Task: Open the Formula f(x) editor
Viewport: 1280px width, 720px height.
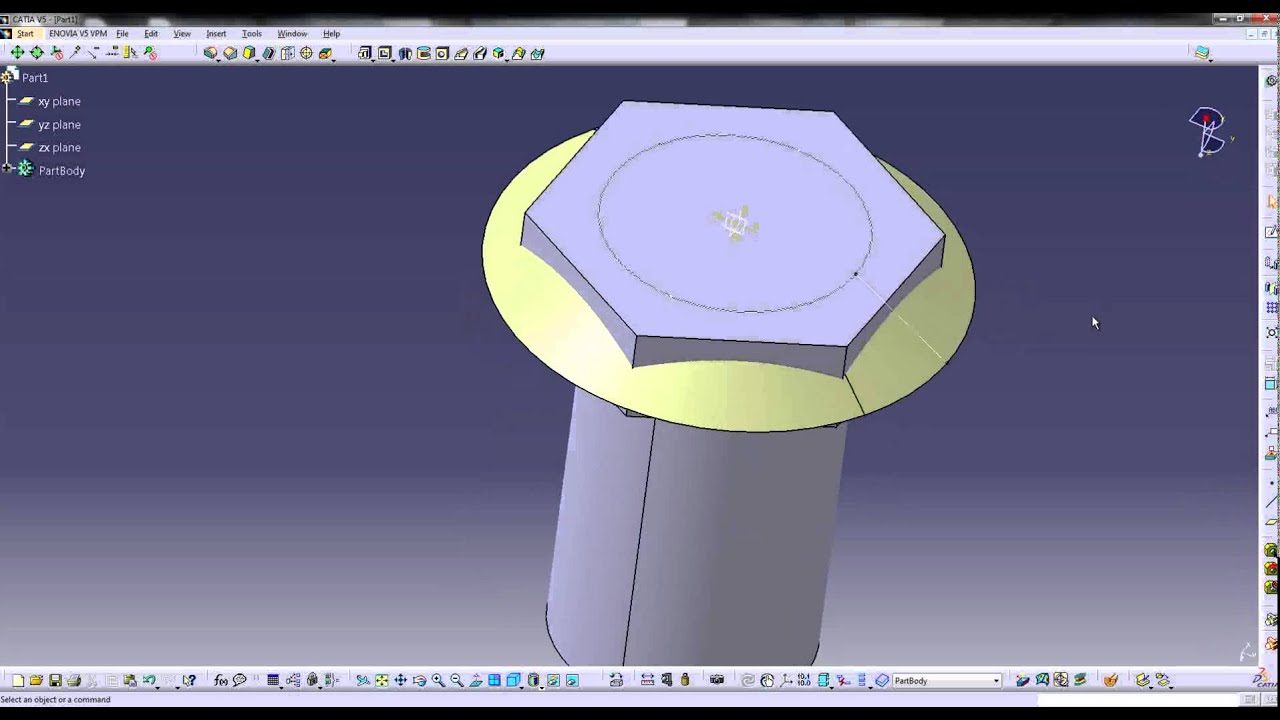Action: [x=221, y=681]
